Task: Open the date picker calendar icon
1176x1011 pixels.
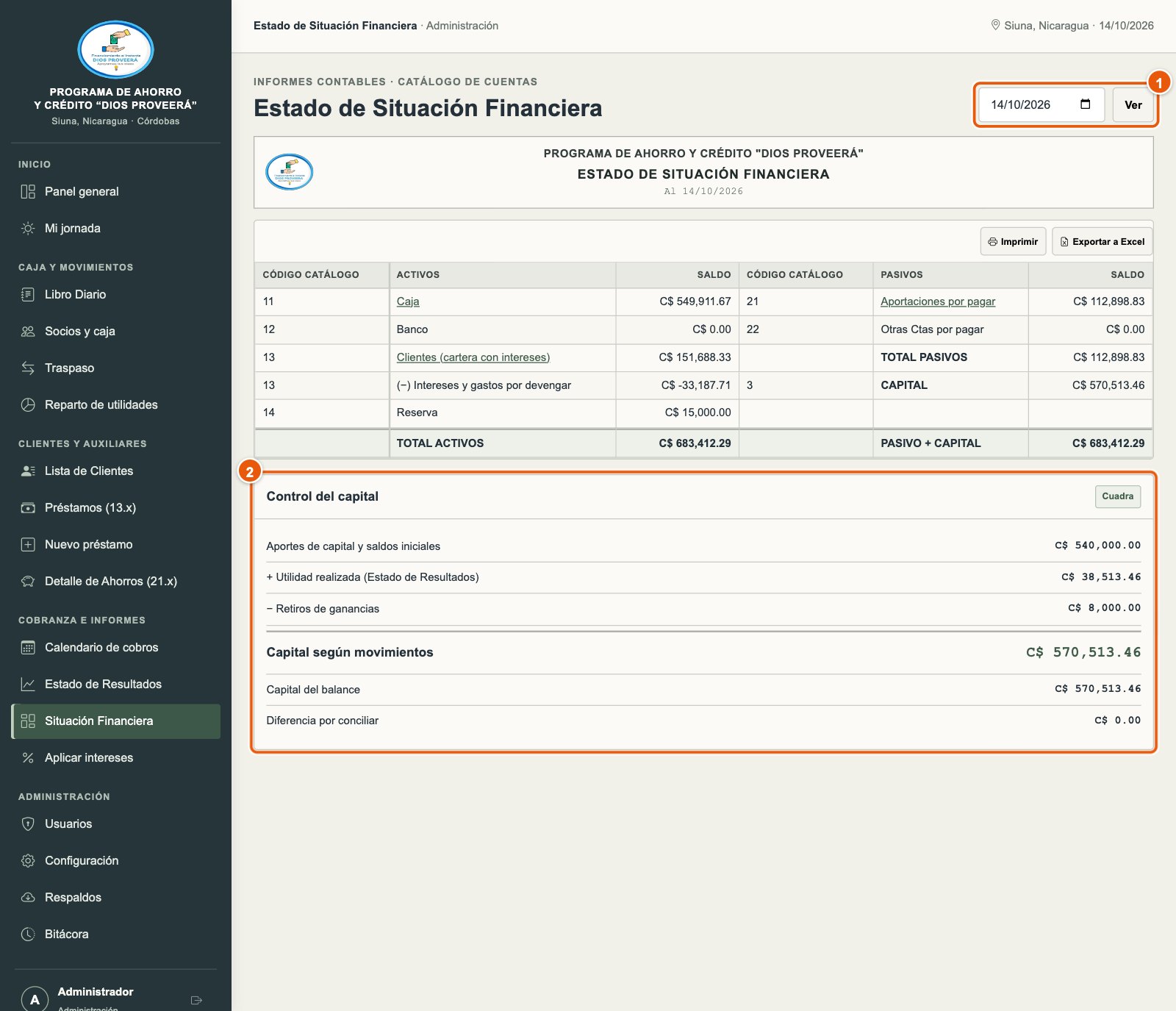Action: coord(1085,104)
